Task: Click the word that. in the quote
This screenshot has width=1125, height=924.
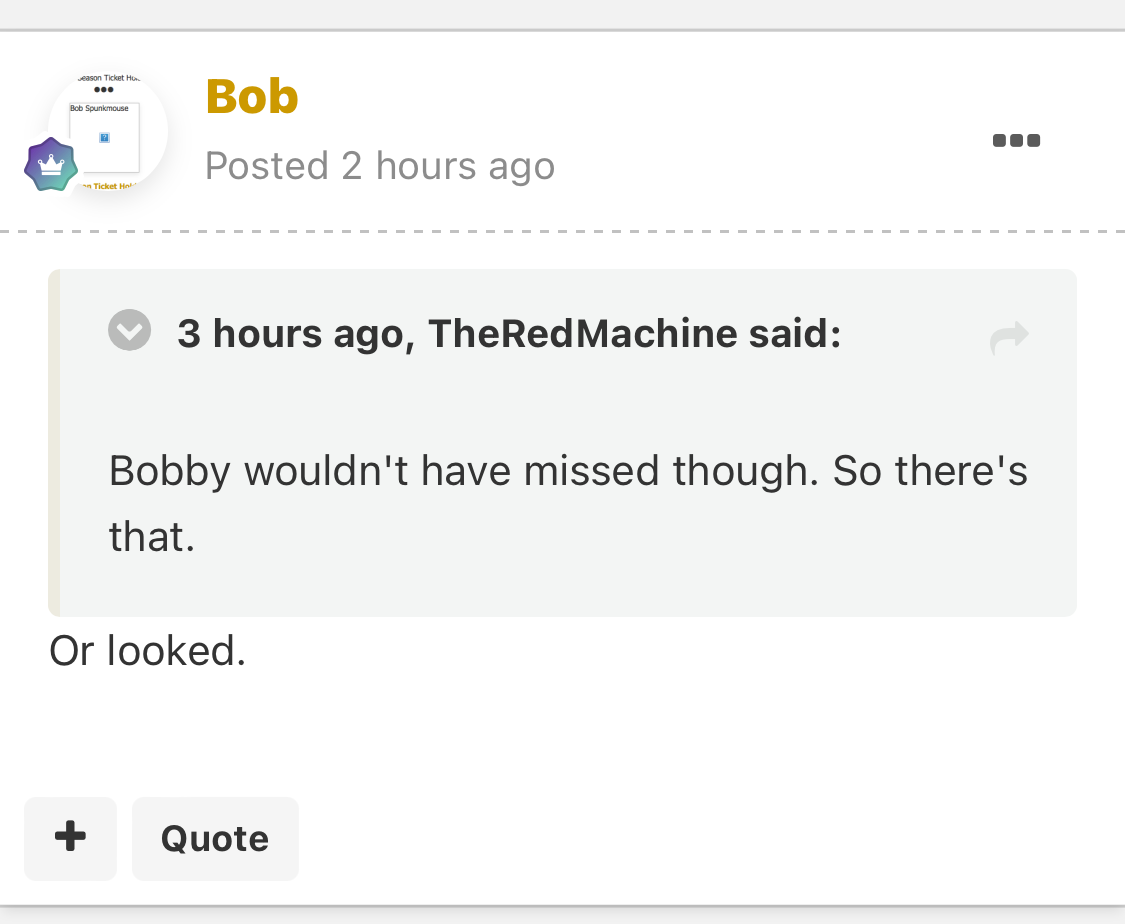Action: [x=151, y=537]
